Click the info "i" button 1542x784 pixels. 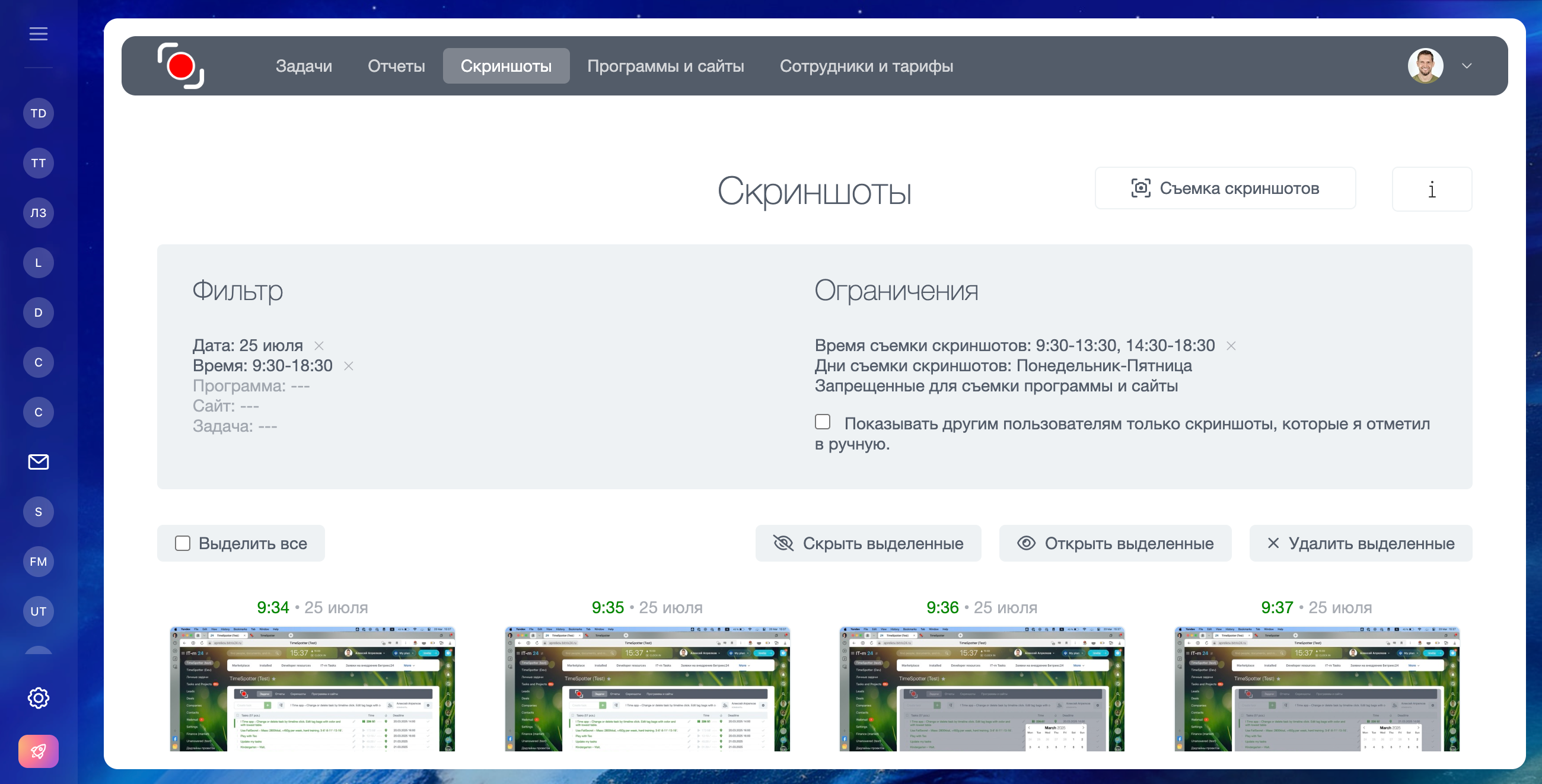point(1431,189)
